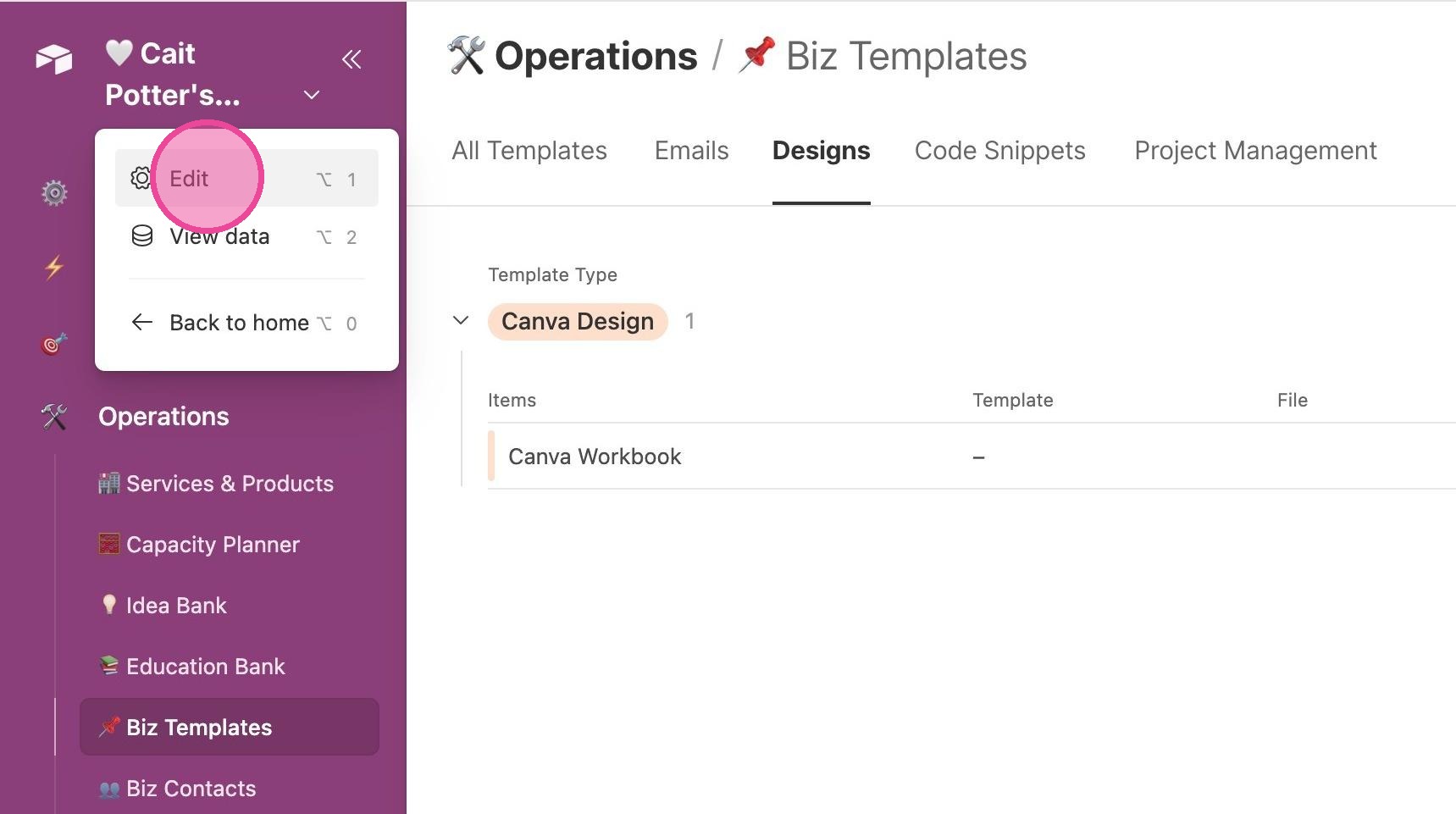This screenshot has height=814, width=1456.
Task: Open Services & Products page in sidebar
Action: coord(216,484)
